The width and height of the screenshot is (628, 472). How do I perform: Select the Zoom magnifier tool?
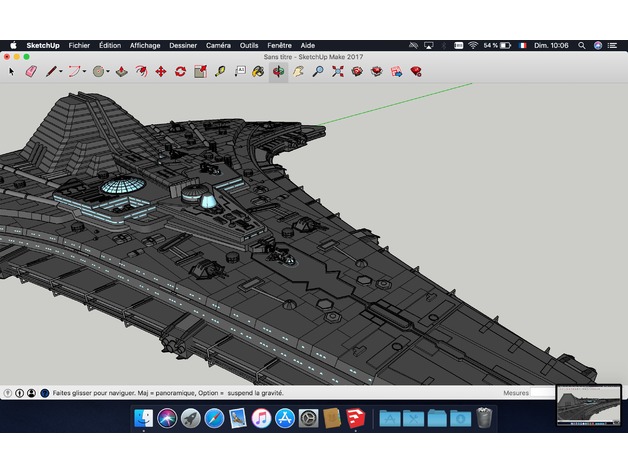pos(318,72)
